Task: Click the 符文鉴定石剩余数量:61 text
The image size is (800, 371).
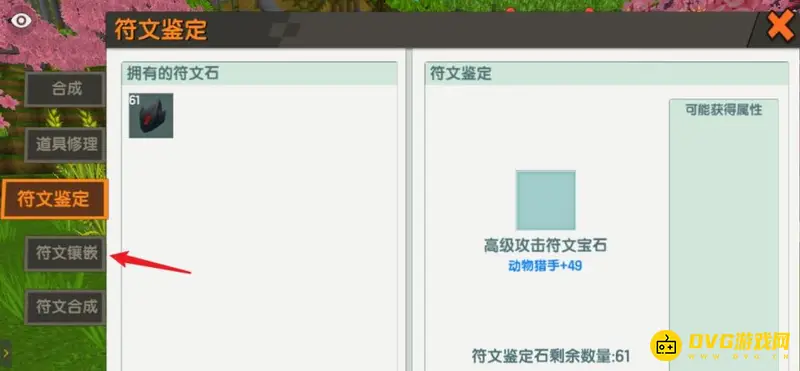Action: (551, 355)
